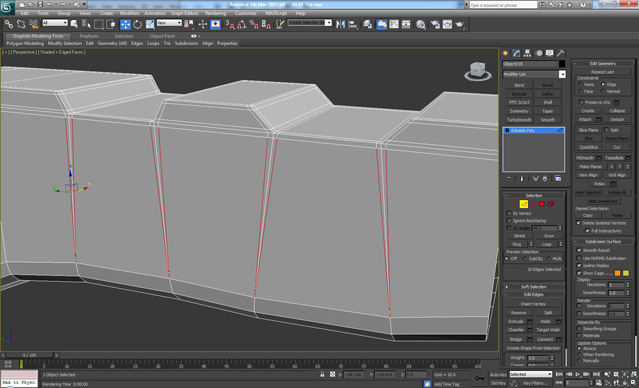Open the Render Setup icon
The height and width of the screenshot is (388, 639).
[x=435, y=24]
